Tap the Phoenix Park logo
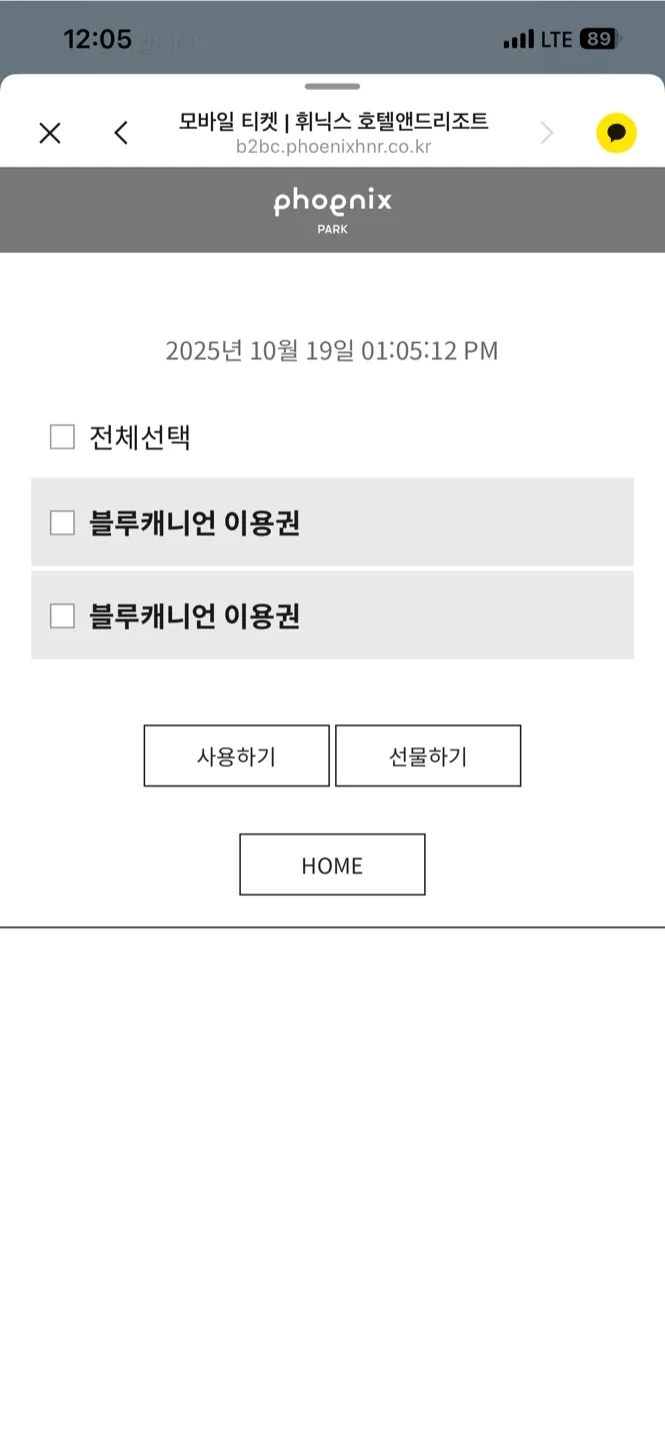The image size is (665, 1440). tap(332, 209)
